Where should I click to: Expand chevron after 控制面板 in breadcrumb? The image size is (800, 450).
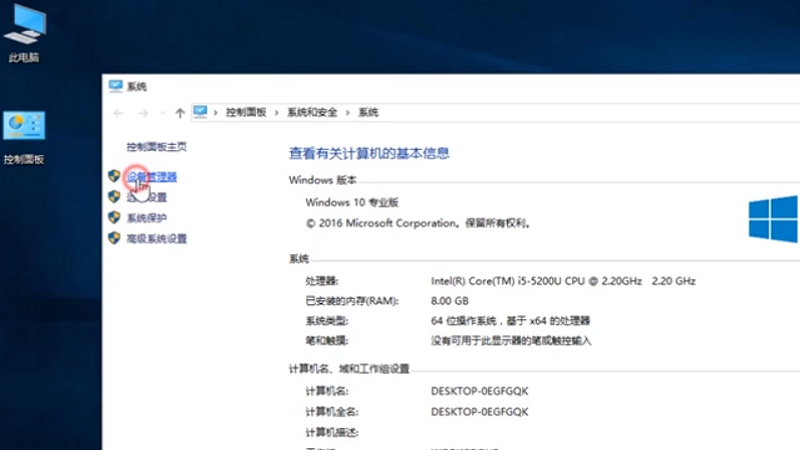coord(277,113)
